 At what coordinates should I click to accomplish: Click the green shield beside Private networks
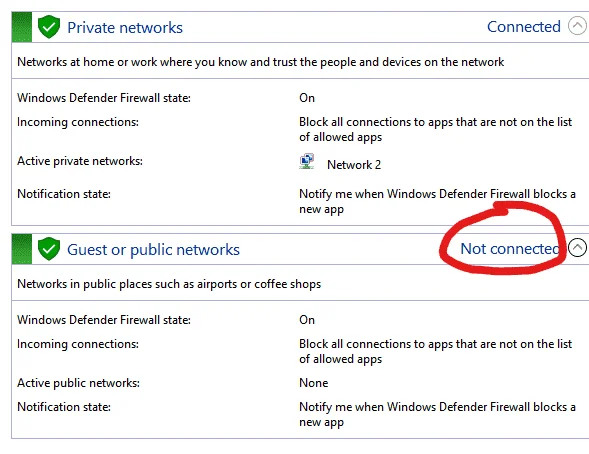49,27
